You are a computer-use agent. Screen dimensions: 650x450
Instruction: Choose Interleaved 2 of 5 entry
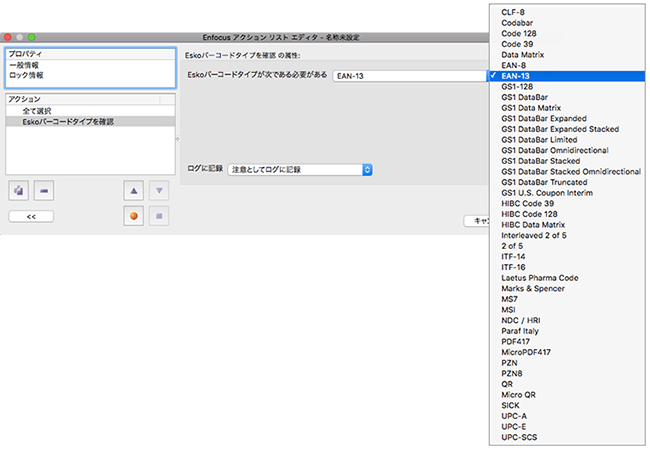click(567, 235)
